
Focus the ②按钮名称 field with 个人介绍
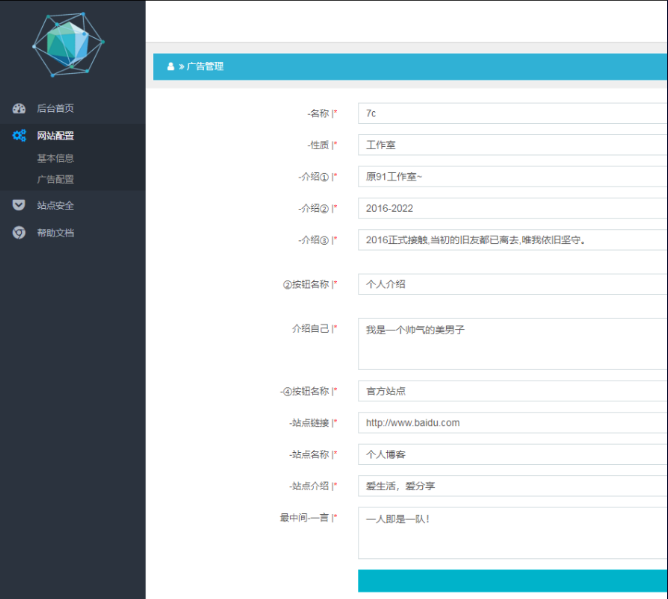(x=512, y=284)
